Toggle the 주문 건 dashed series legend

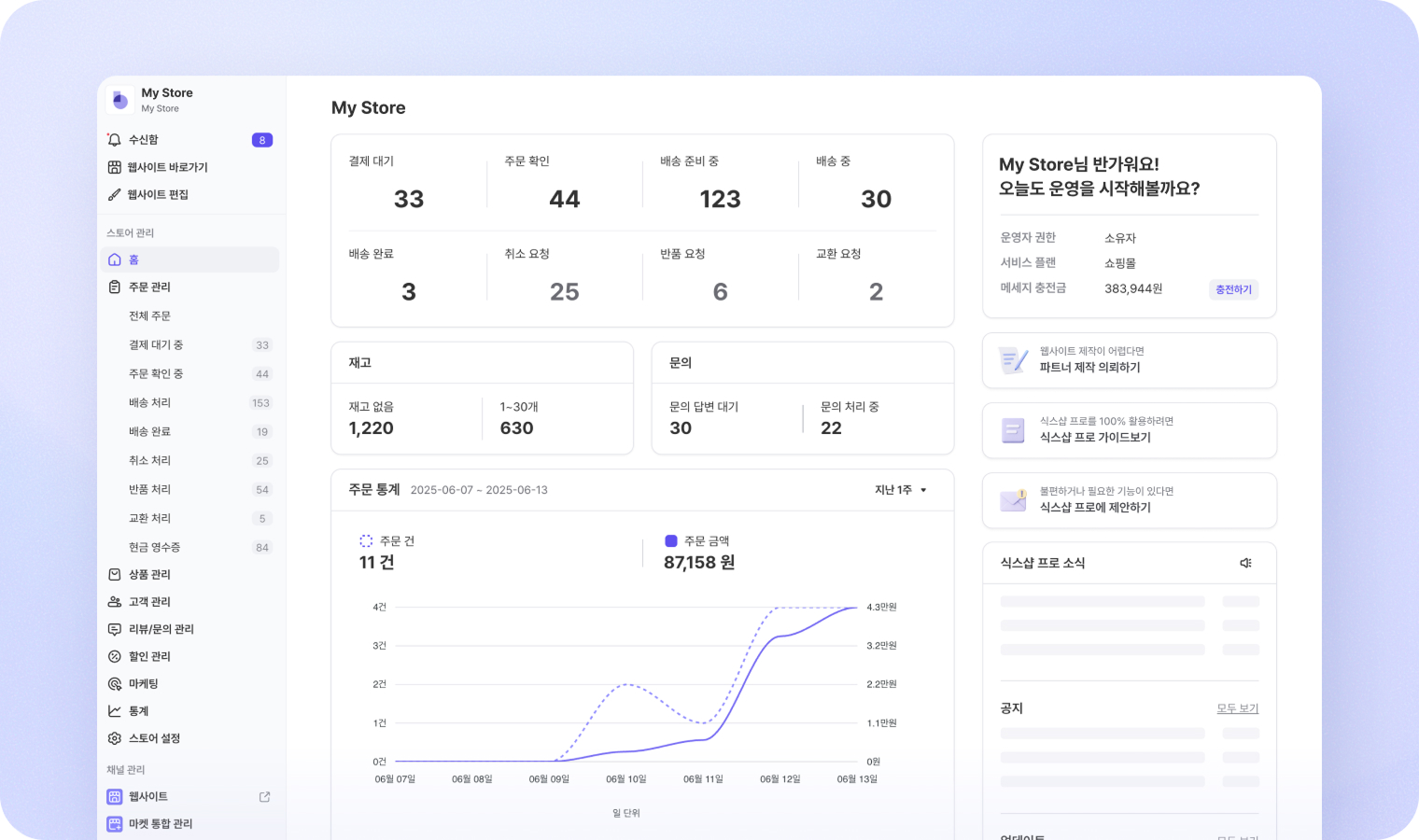(366, 541)
